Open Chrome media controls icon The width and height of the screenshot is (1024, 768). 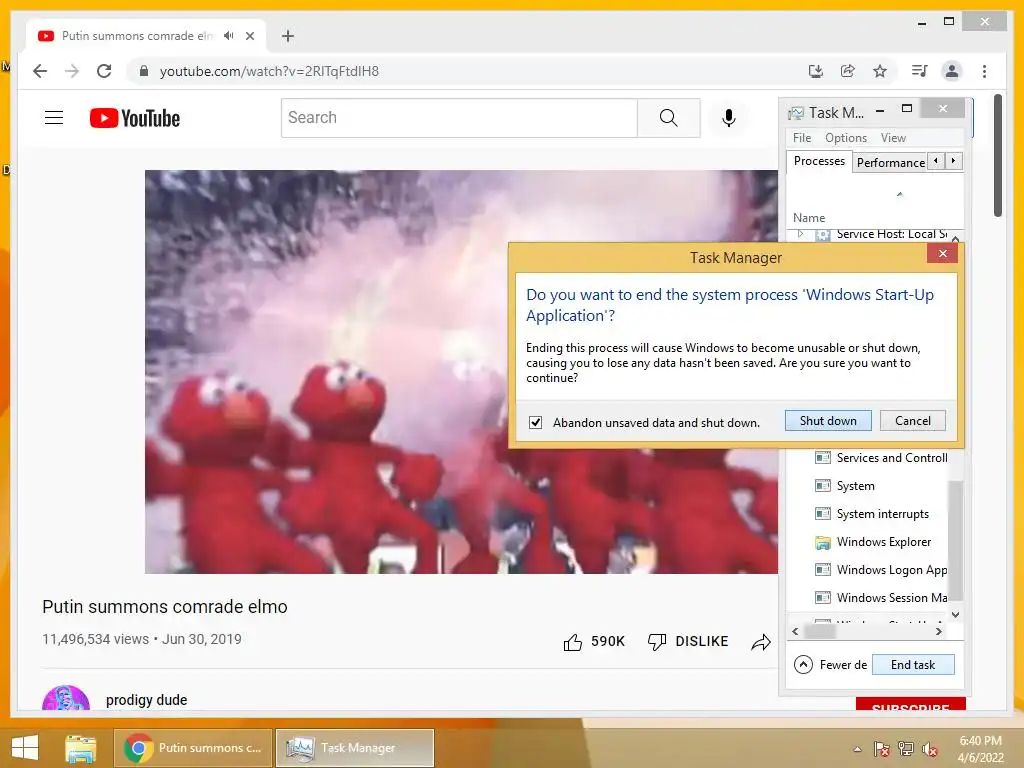coord(920,71)
